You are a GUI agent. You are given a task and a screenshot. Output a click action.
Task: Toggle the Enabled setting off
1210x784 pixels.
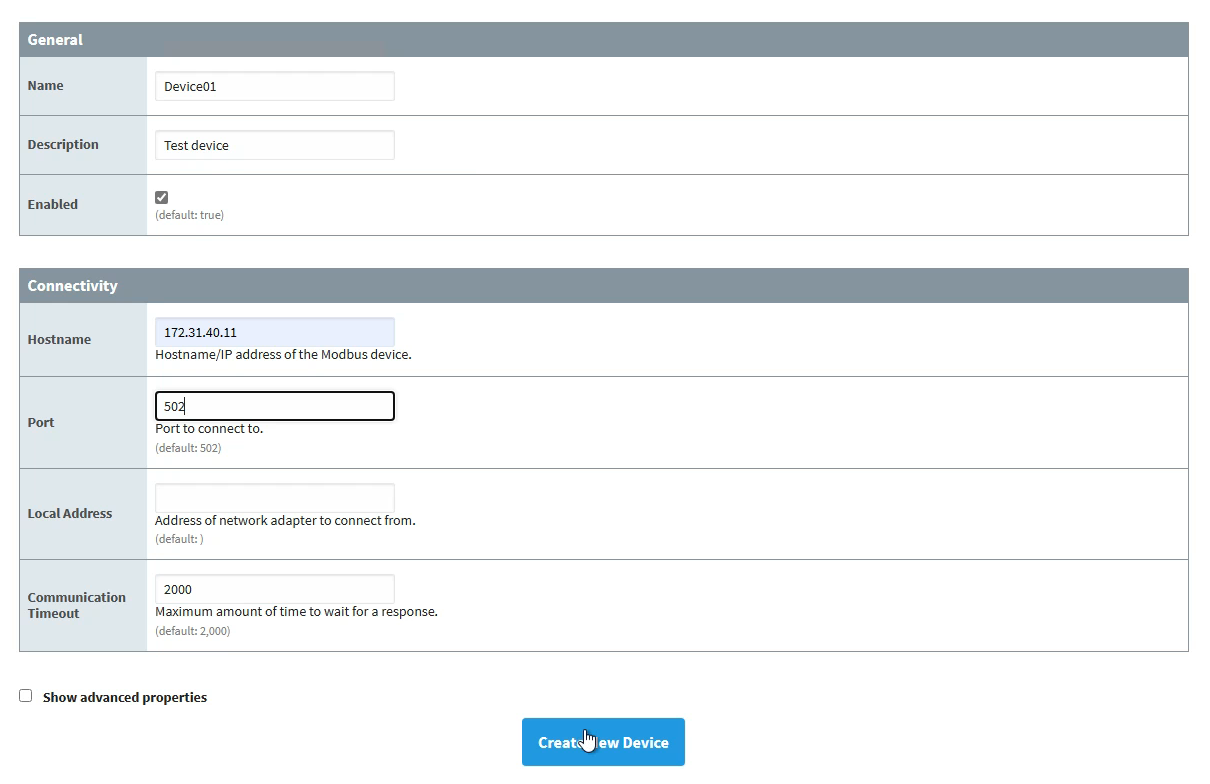(x=161, y=197)
